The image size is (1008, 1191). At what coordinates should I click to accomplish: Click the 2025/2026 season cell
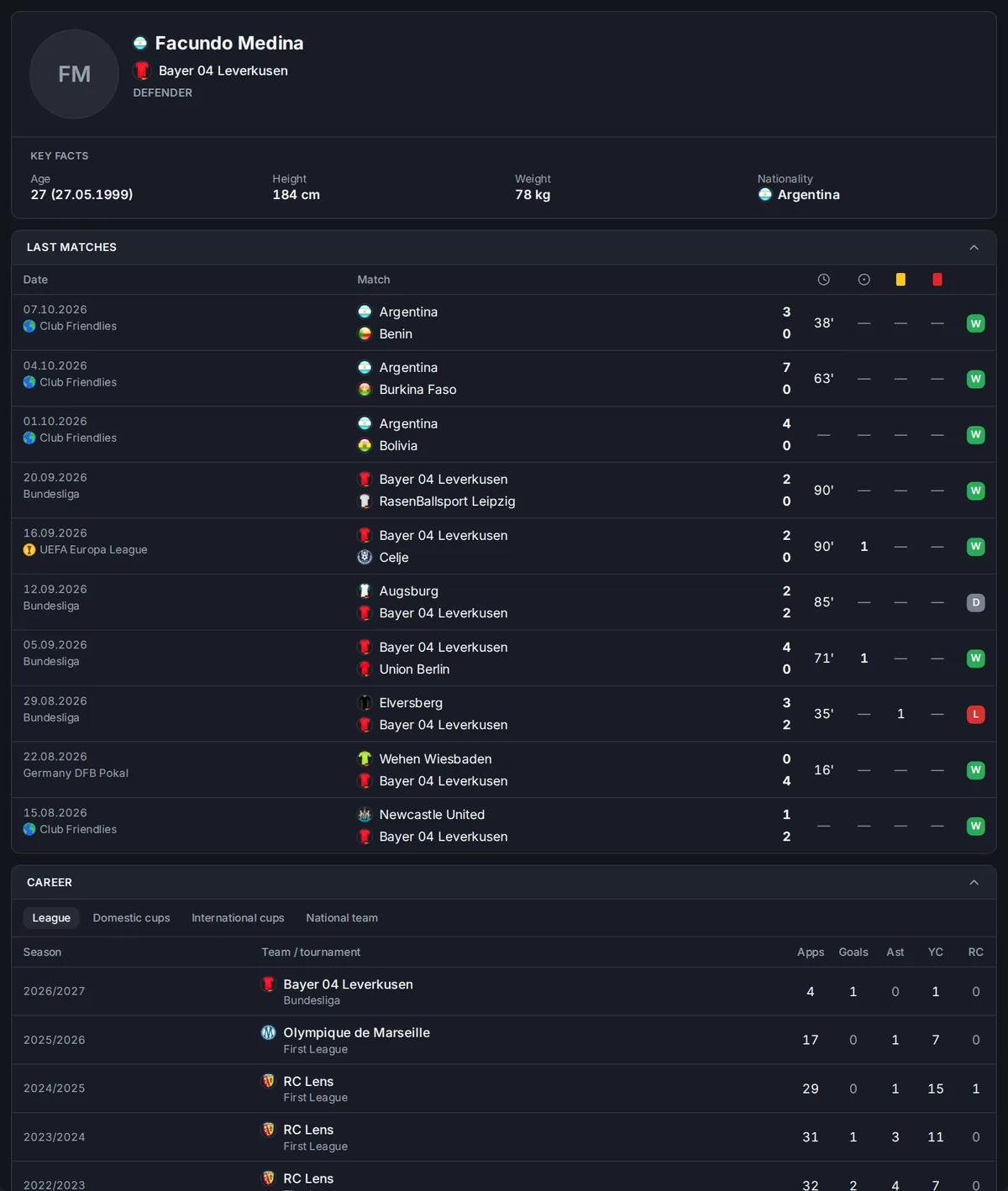coord(55,1040)
